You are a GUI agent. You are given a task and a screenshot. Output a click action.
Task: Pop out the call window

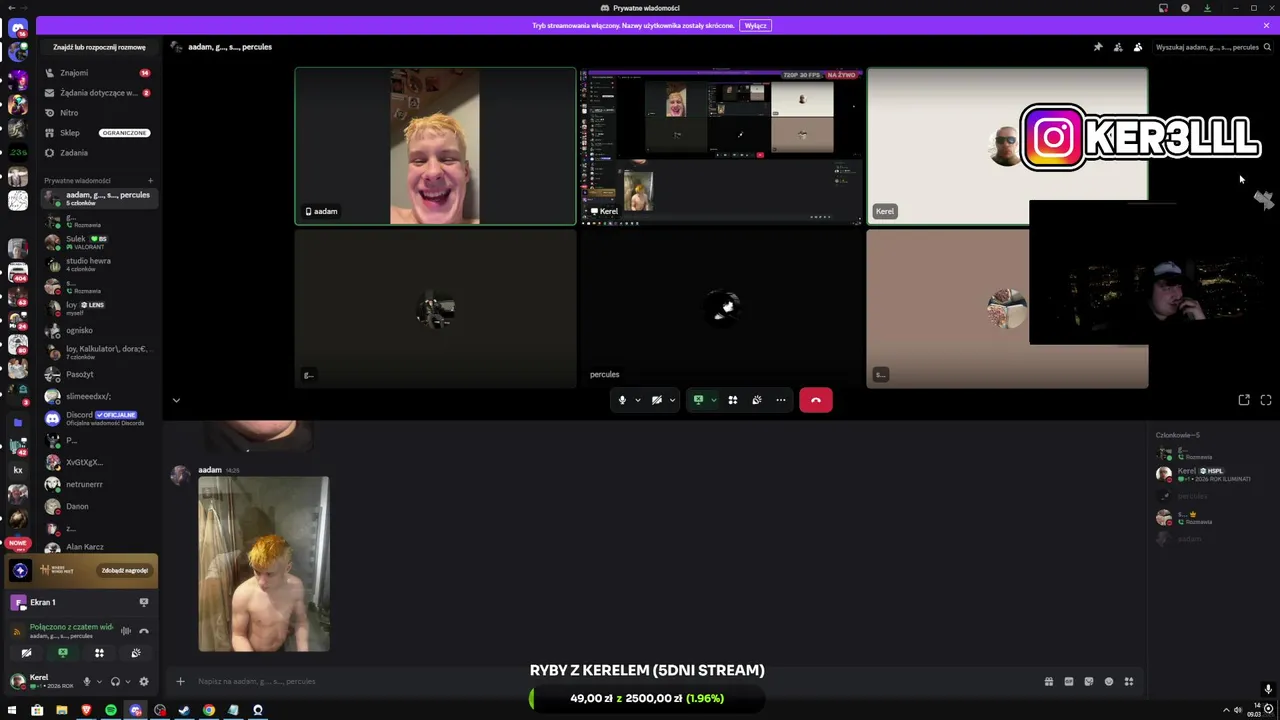(1244, 400)
